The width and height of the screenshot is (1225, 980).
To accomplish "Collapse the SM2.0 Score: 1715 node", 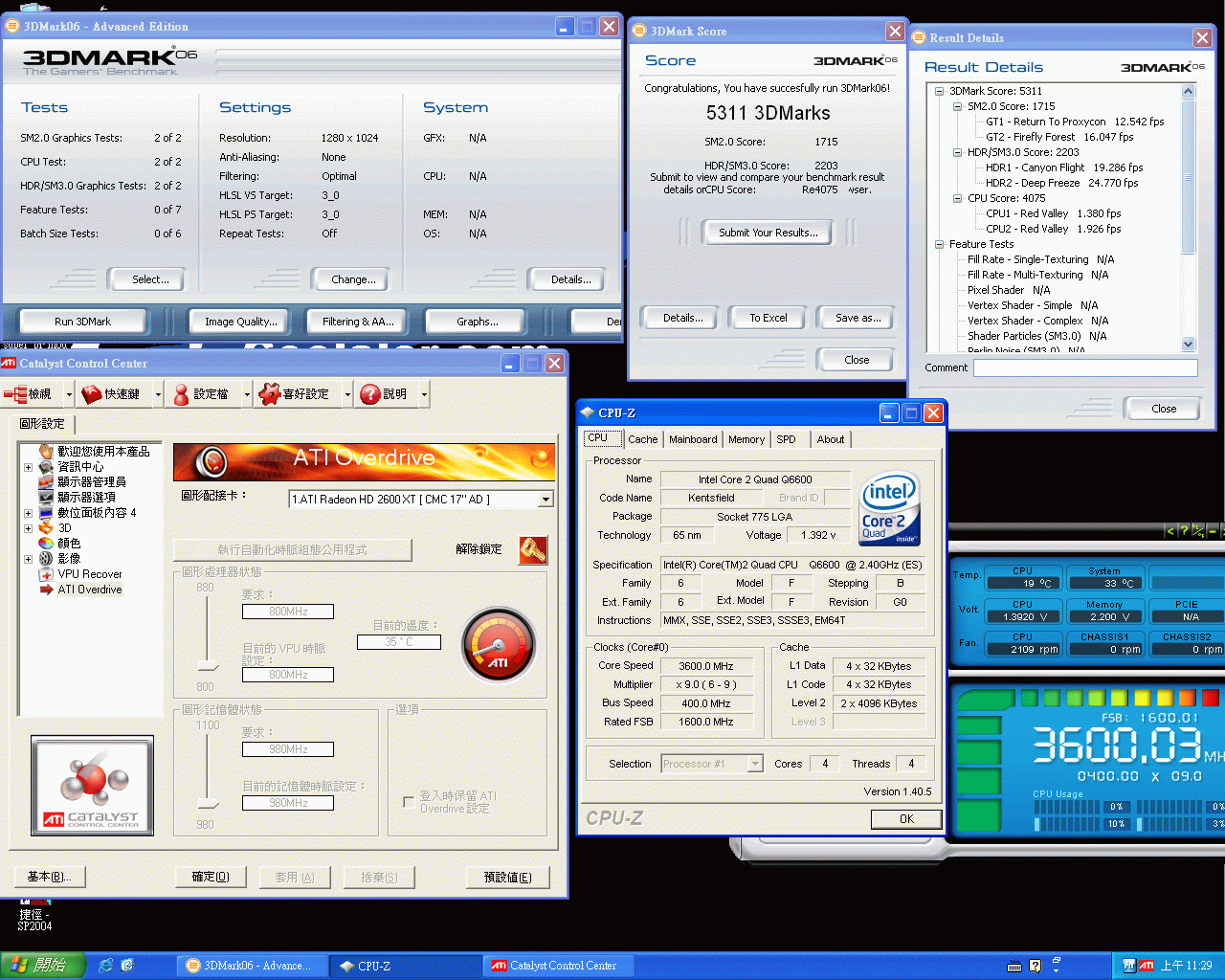I will [957, 107].
